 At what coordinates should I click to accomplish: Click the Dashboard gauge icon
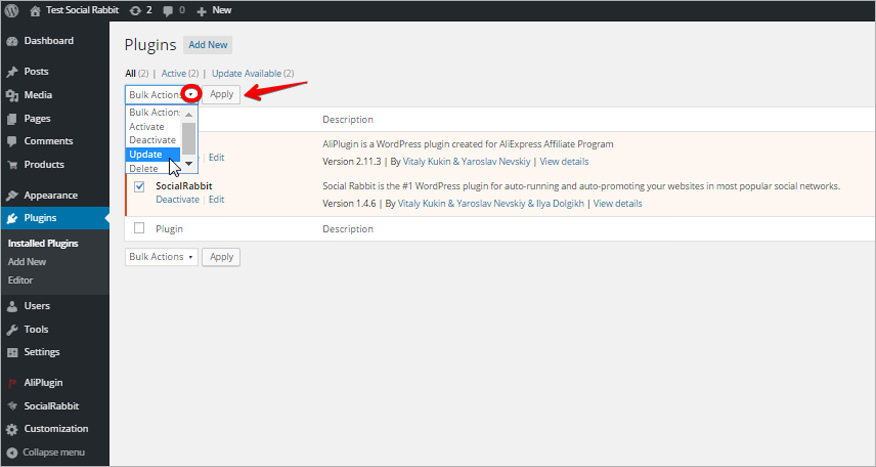coord(12,41)
